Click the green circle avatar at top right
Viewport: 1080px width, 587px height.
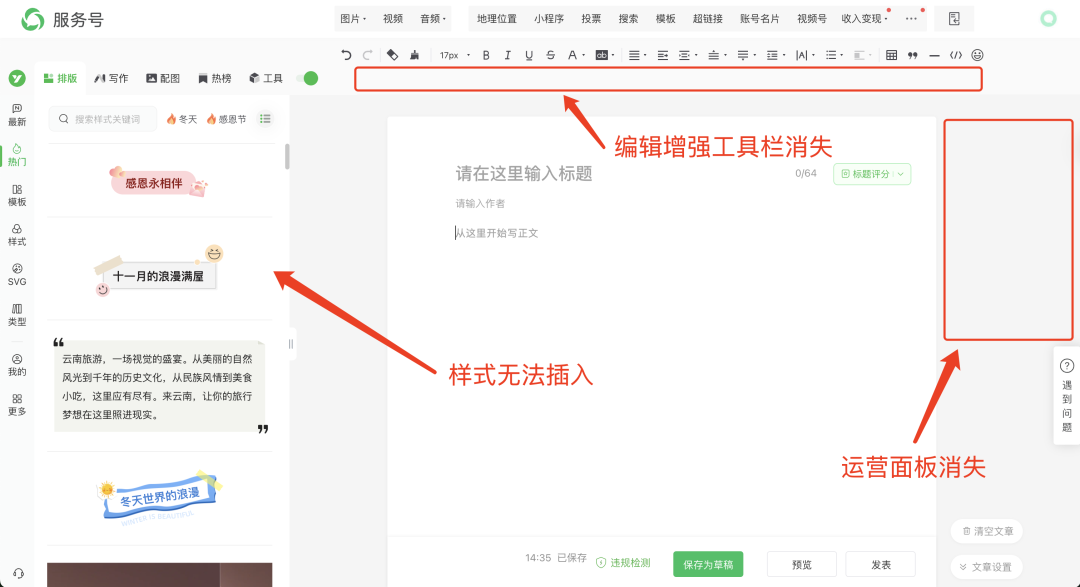click(x=1048, y=19)
